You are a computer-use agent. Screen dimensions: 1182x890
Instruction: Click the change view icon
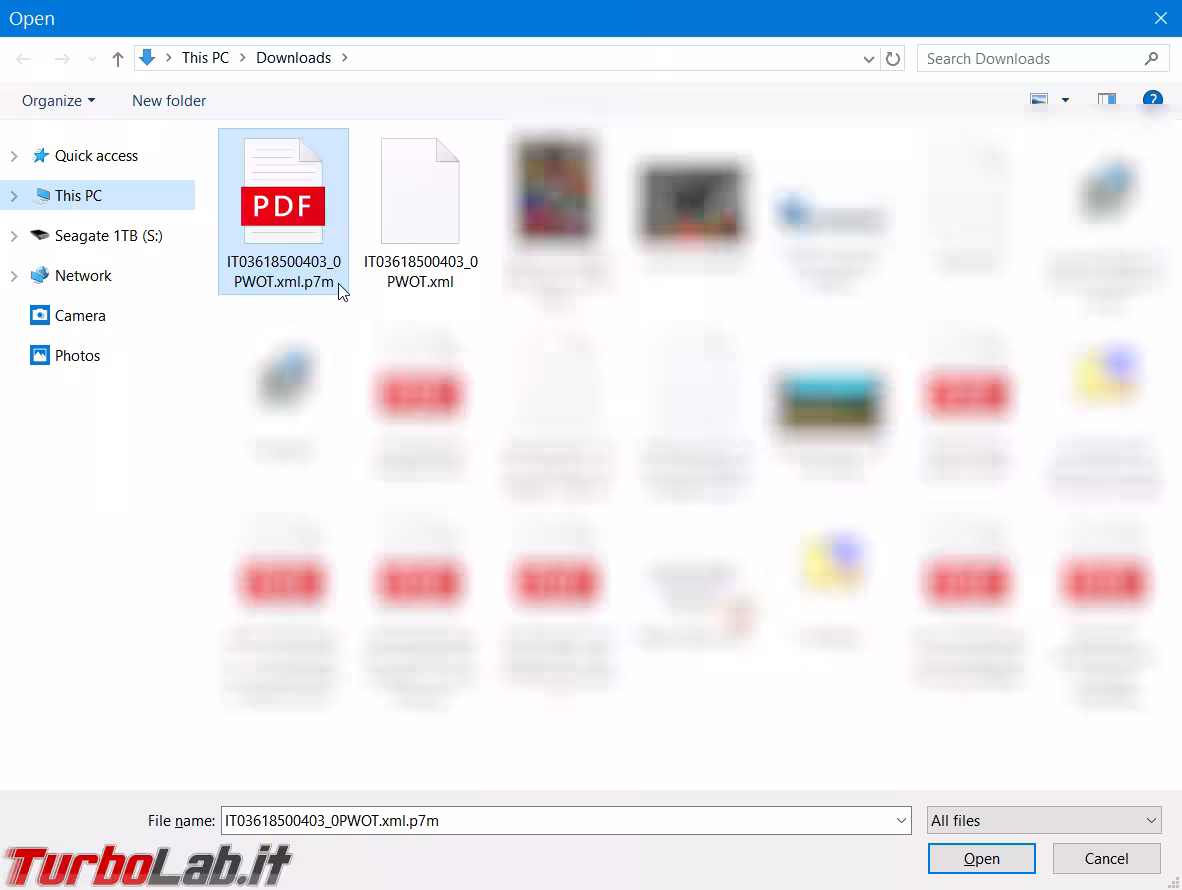tap(1039, 100)
